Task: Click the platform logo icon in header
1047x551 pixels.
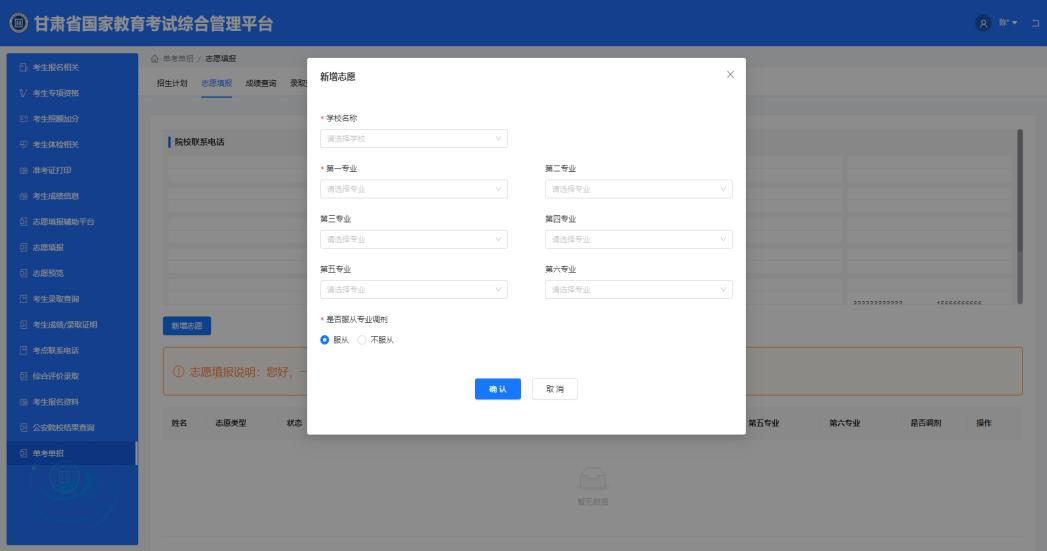Action: [19, 23]
